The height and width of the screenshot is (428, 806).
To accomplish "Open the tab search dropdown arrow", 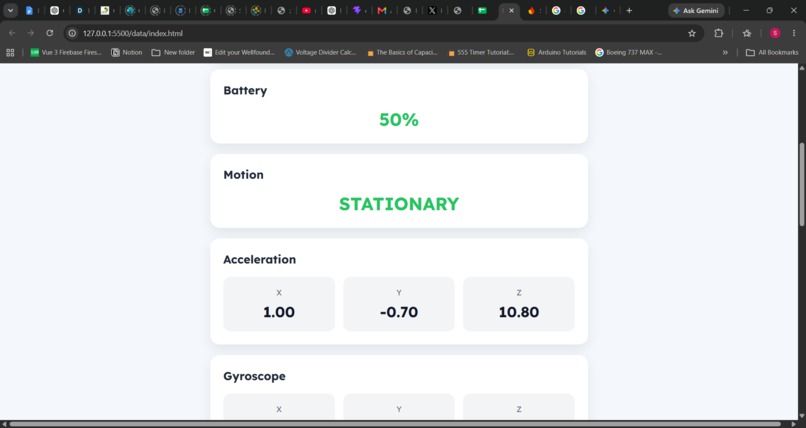I will coord(10,10).
